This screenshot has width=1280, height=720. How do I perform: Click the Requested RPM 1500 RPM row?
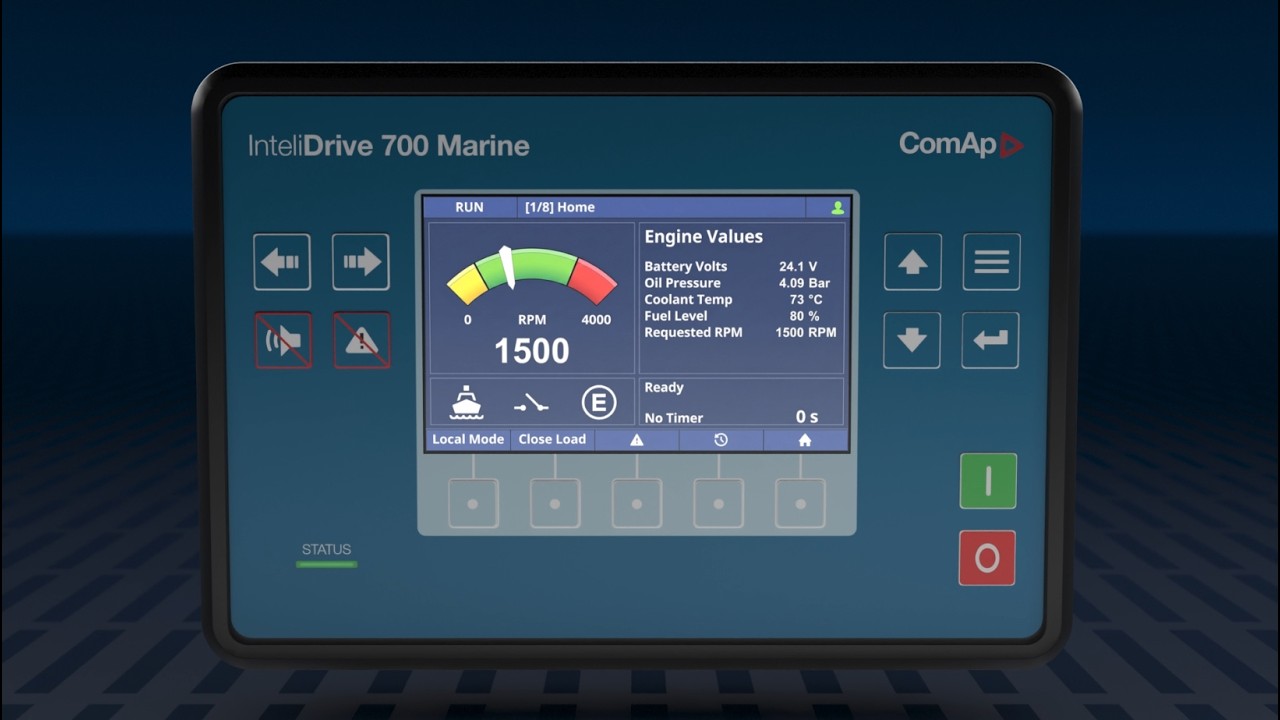740,332
